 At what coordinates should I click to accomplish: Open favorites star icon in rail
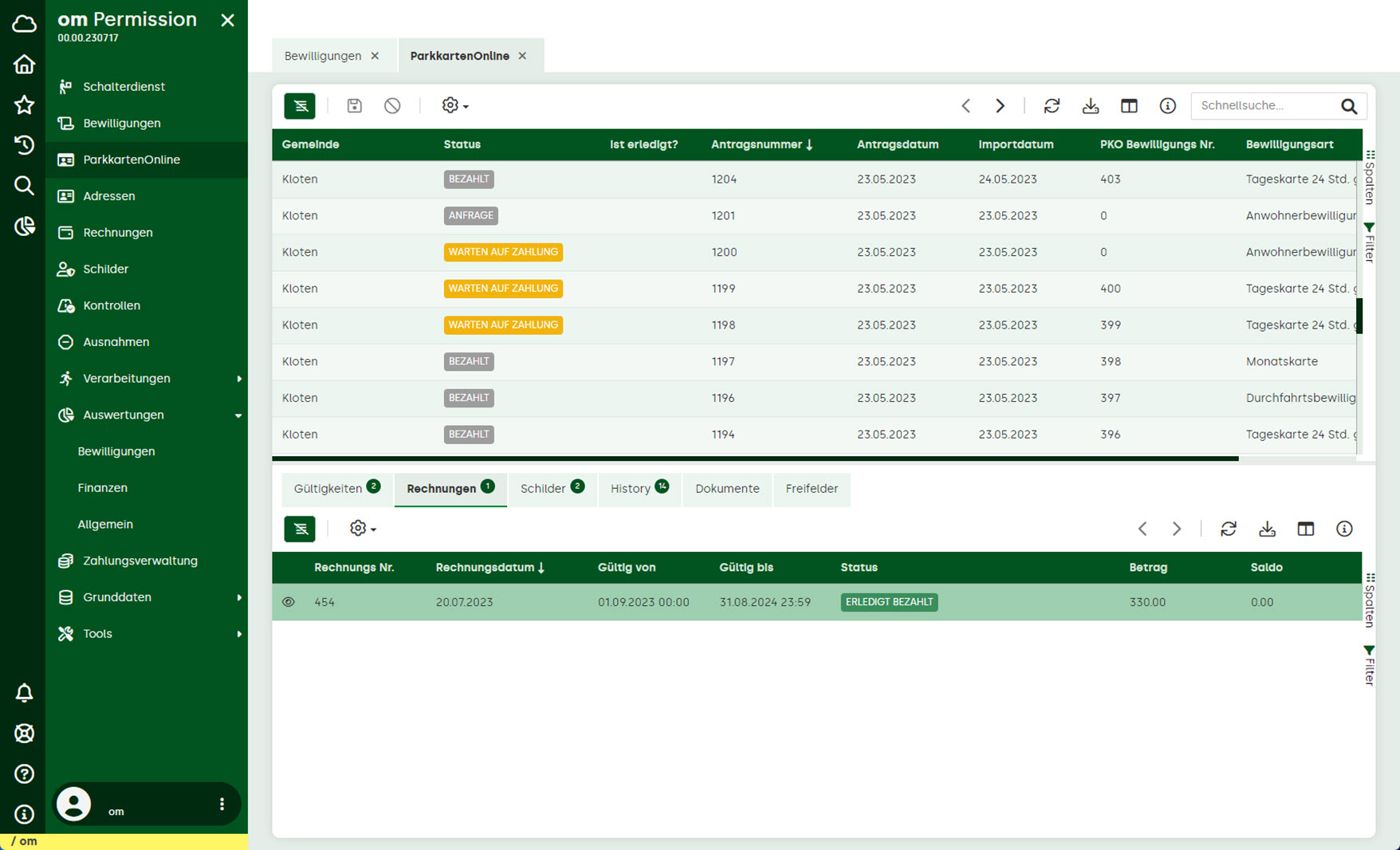[x=24, y=104]
